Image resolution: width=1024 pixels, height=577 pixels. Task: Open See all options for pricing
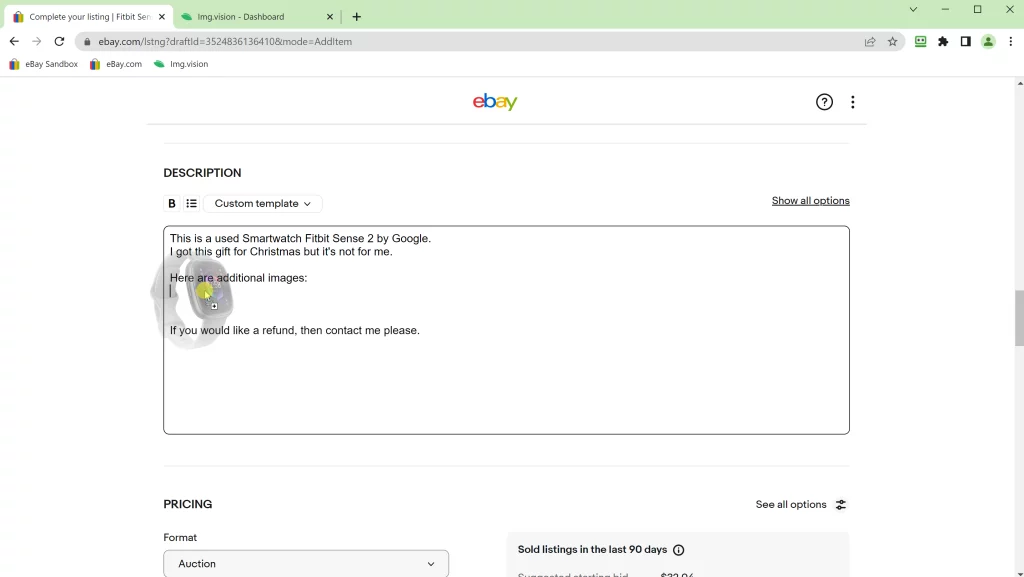[791, 505]
